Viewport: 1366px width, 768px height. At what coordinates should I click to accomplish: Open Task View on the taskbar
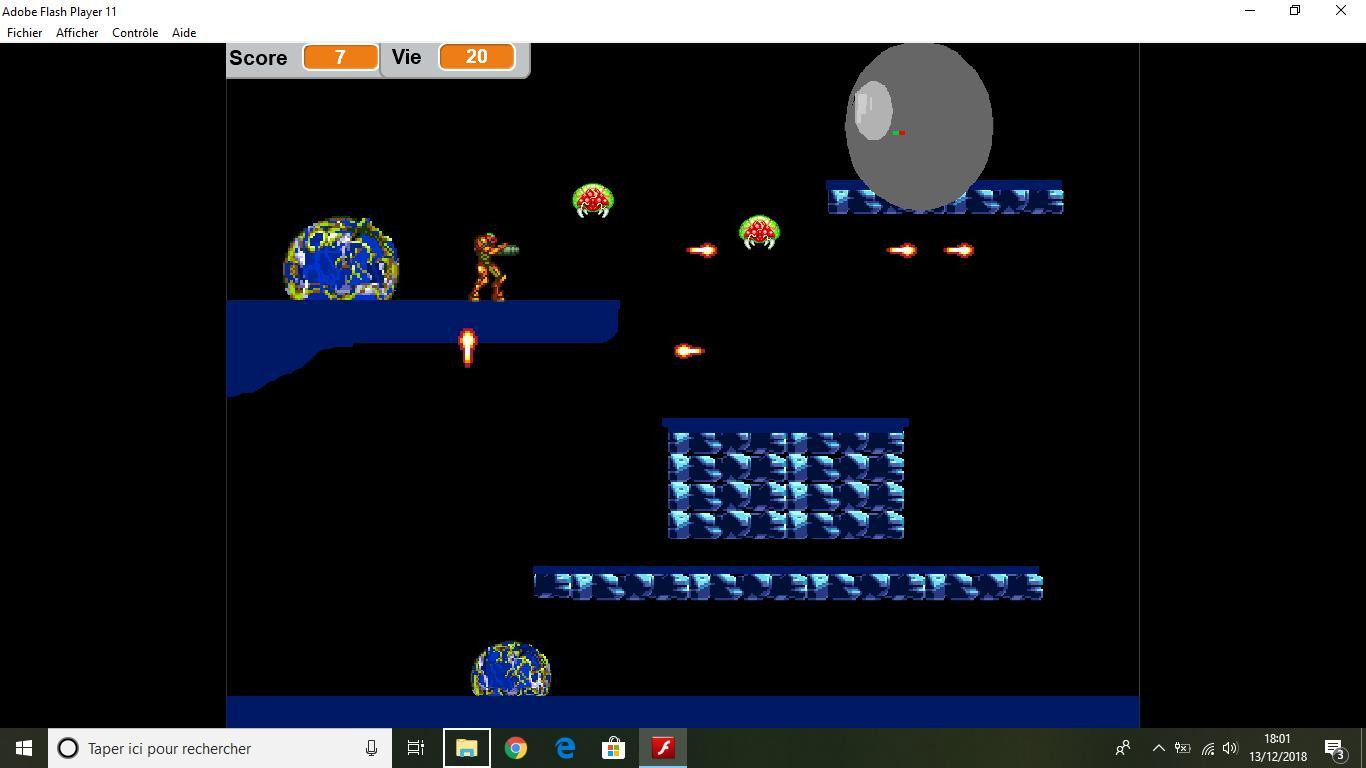click(x=416, y=748)
